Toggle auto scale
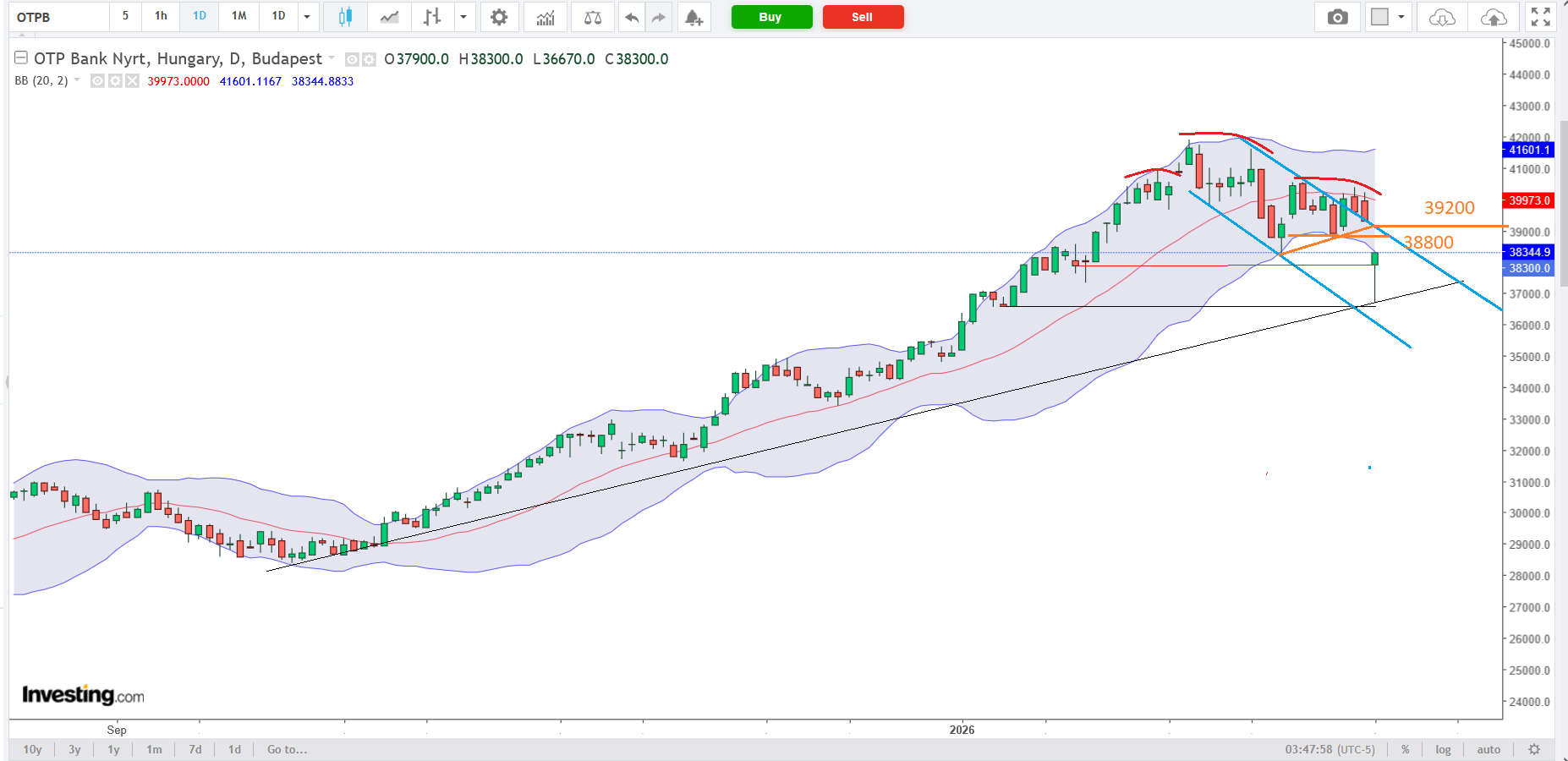The image size is (1568, 761). (1489, 749)
